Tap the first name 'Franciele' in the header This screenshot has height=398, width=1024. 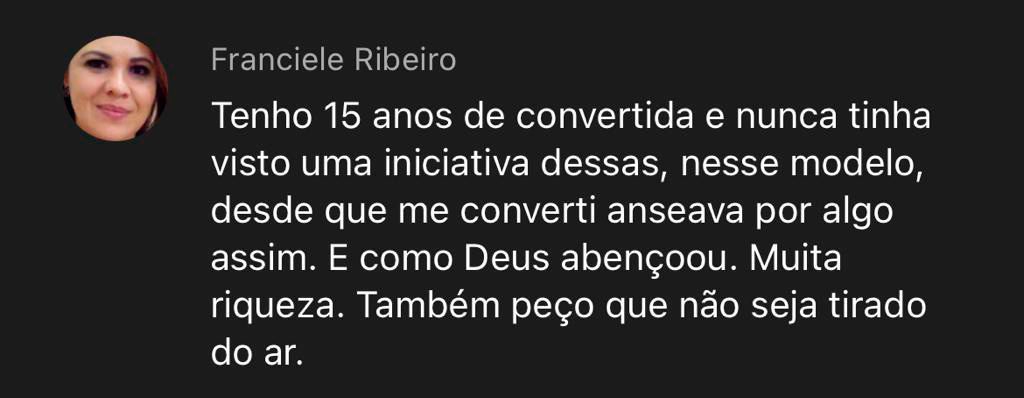(x=278, y=61)
